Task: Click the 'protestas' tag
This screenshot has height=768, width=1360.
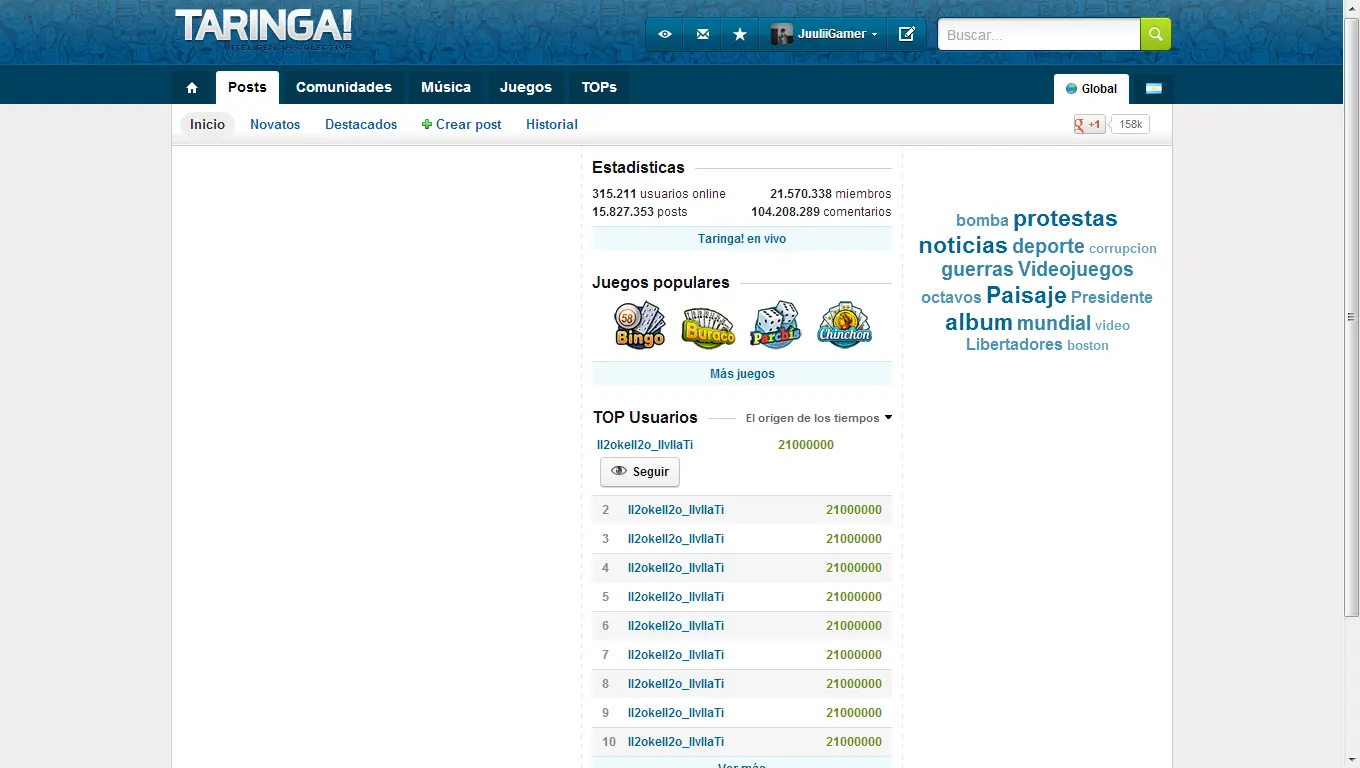Action: click(x=1065, y=219)
